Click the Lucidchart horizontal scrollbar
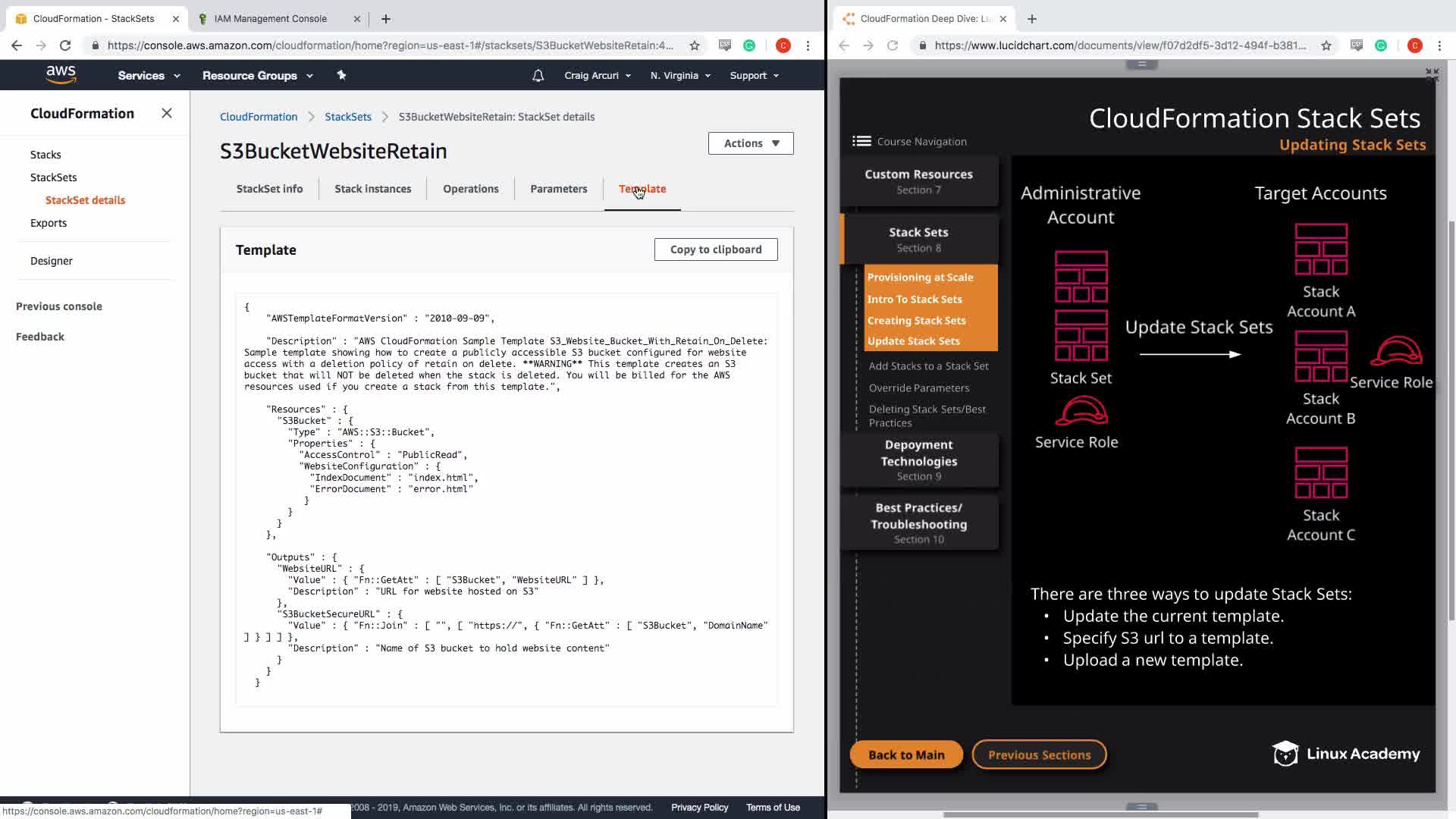The height and width of the screenshot is (819, 1456). tap(1100, 814)
